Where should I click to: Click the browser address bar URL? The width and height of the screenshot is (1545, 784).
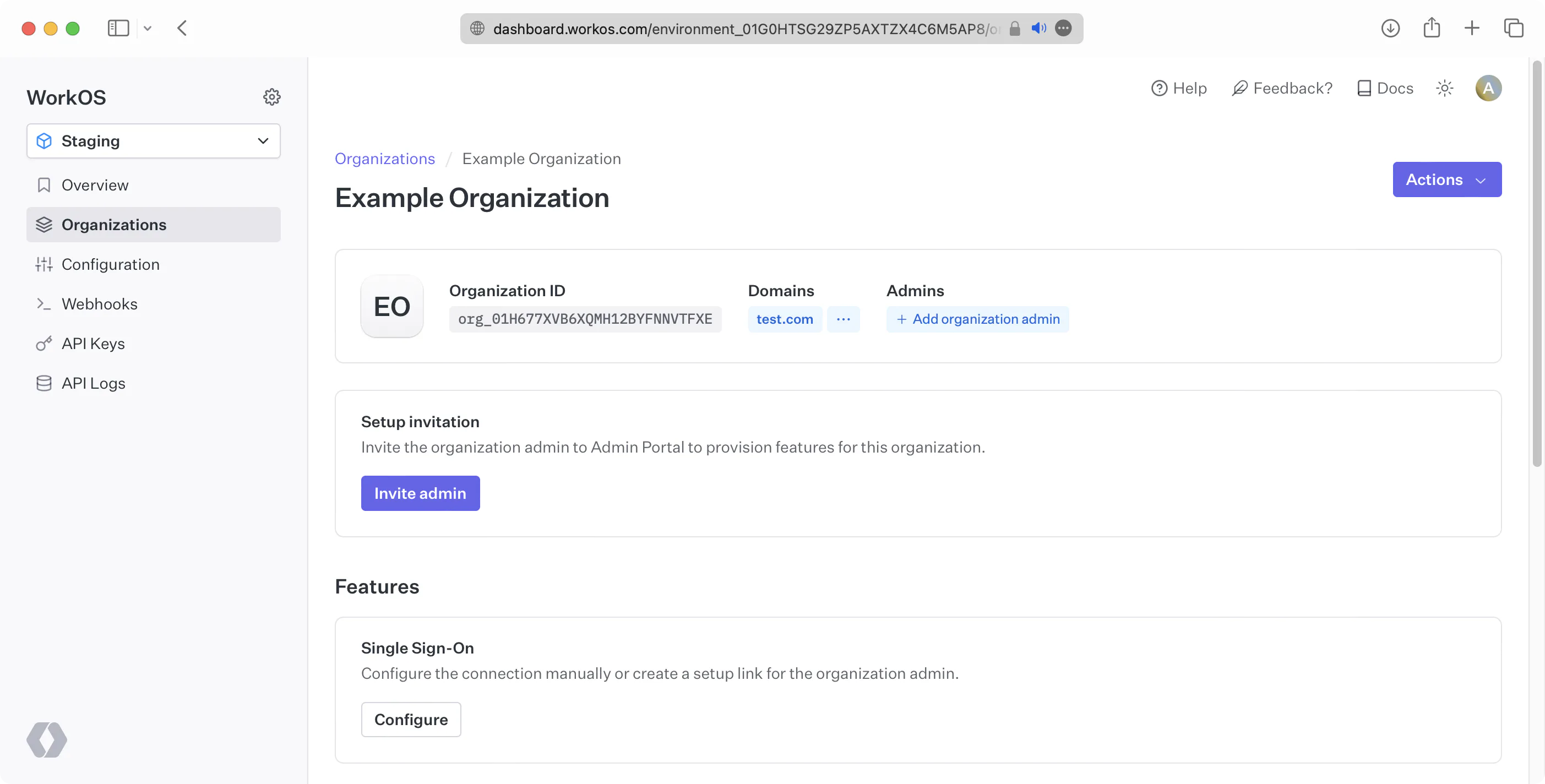coord(746,28)
